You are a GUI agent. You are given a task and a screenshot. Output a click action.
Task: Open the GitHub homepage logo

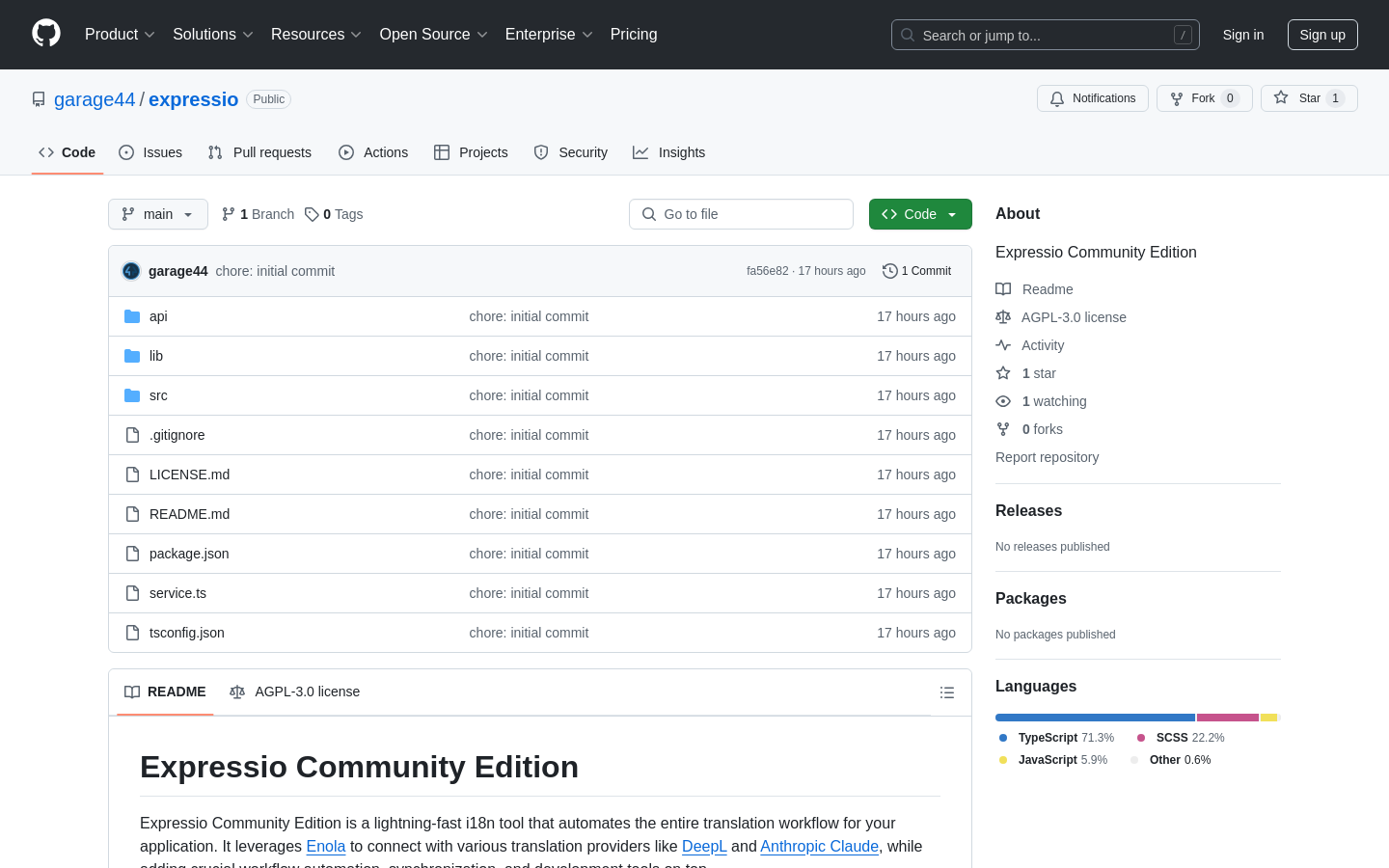click(x=46, y=34)
